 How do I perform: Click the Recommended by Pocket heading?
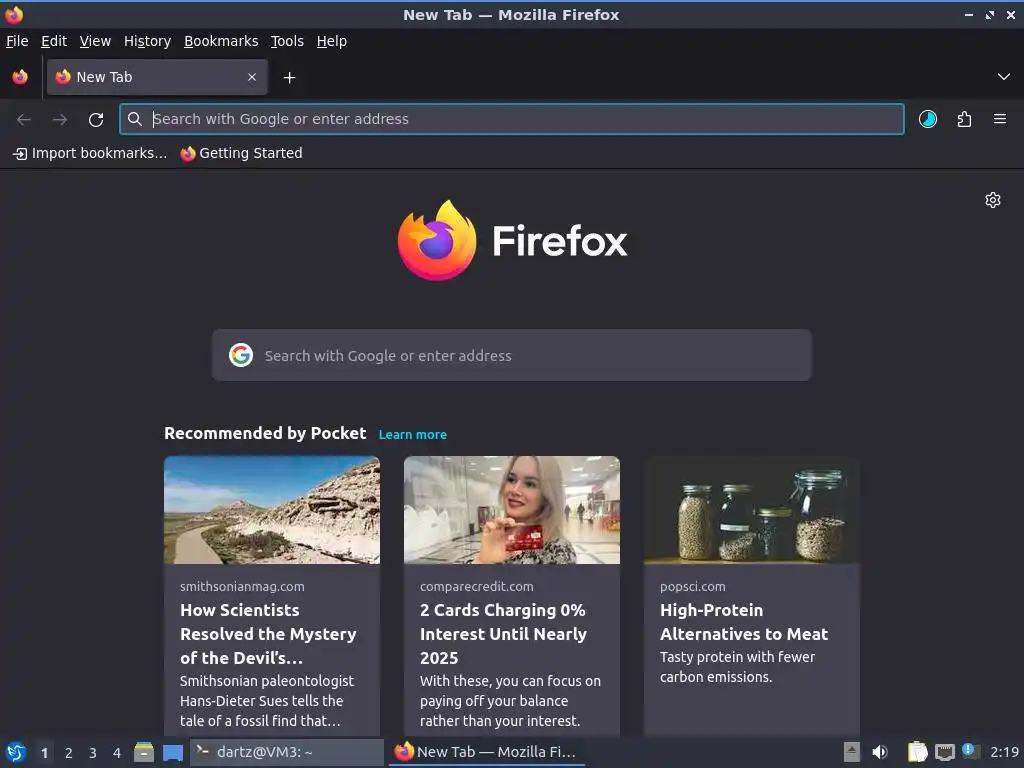pos(265,434)
